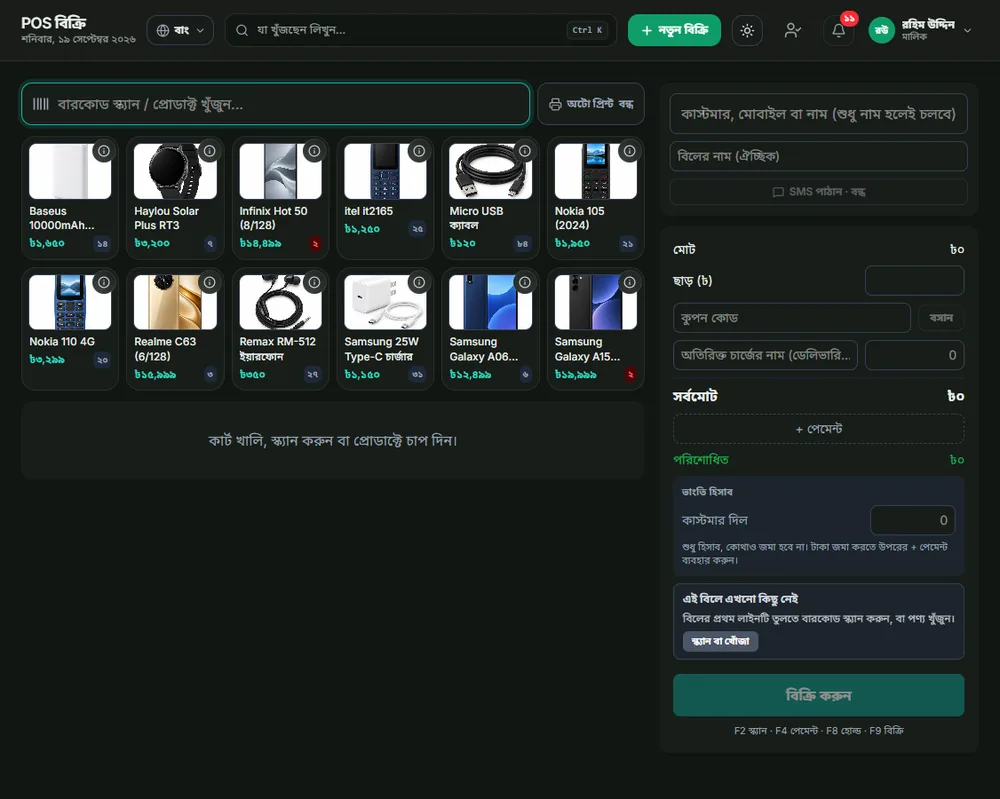Add Baseus 10000mAh thumbnail to cart
Viewport: 1000px width, 799px height.
click(x=70, y=171)
